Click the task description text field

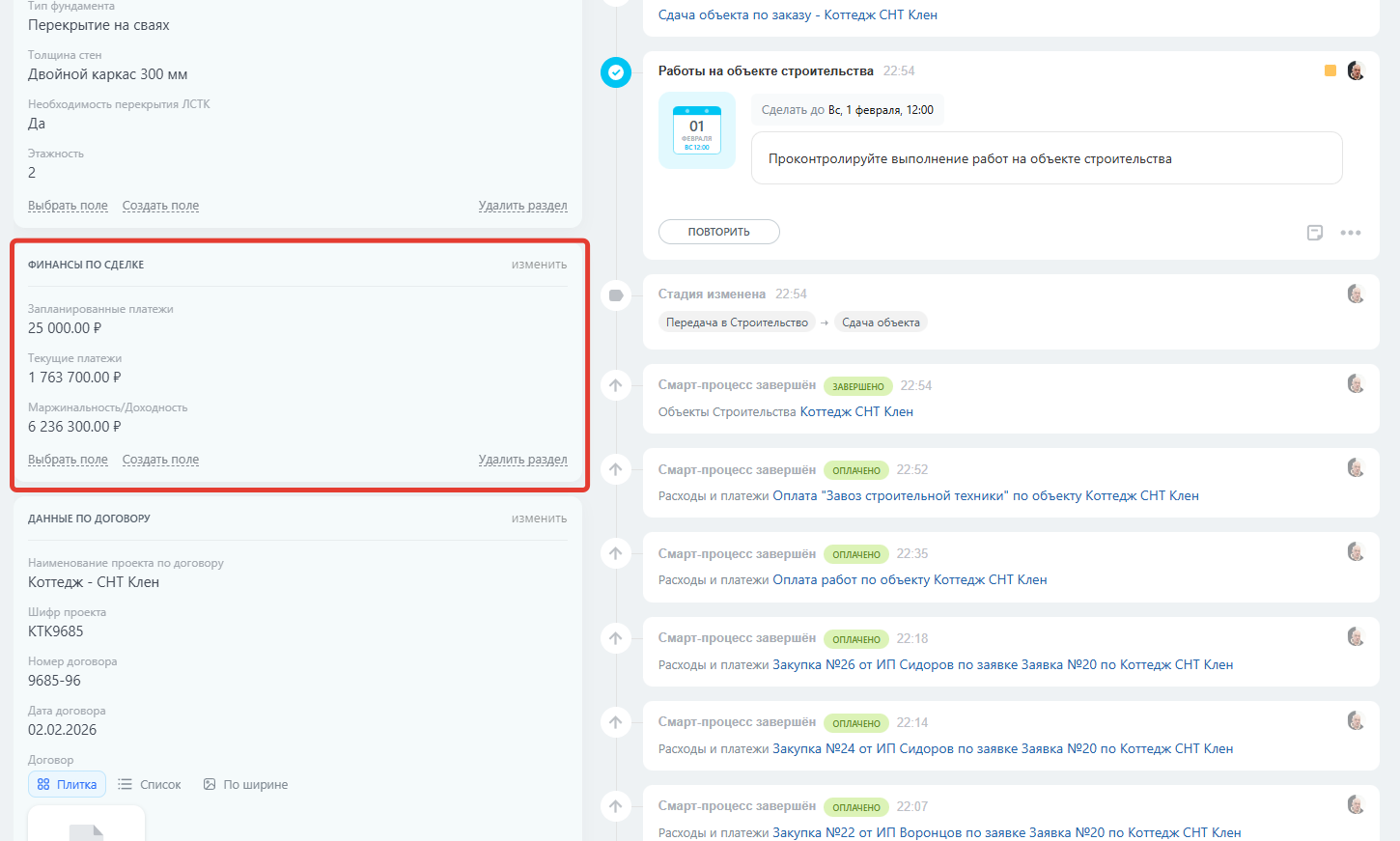pos(1047,158)
